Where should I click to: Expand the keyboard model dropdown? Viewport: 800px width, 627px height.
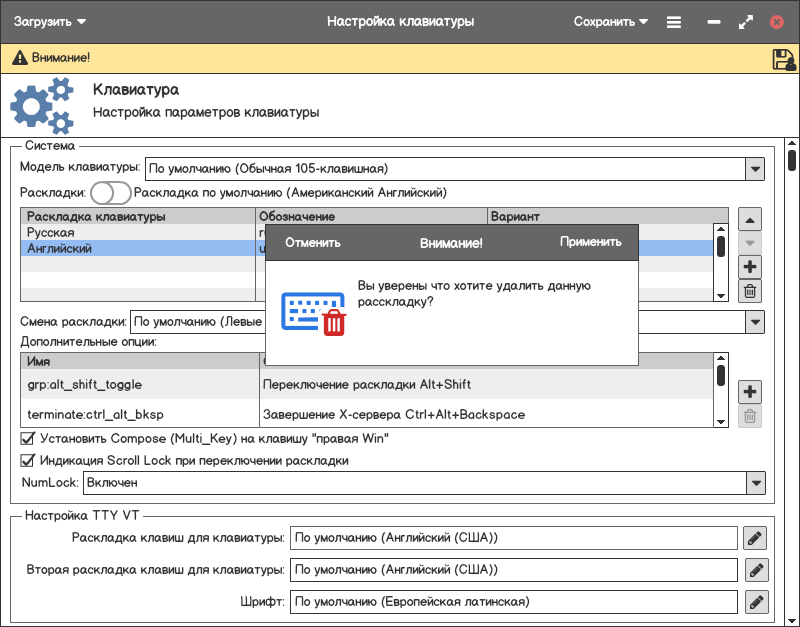(755, 169)
